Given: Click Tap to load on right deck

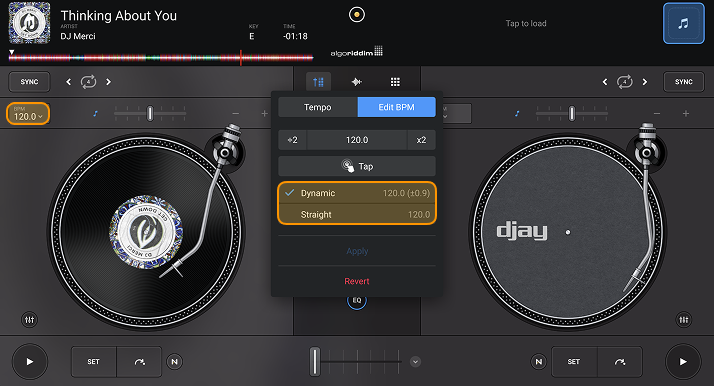Looking at the screenshot, I should coord(526,23).
